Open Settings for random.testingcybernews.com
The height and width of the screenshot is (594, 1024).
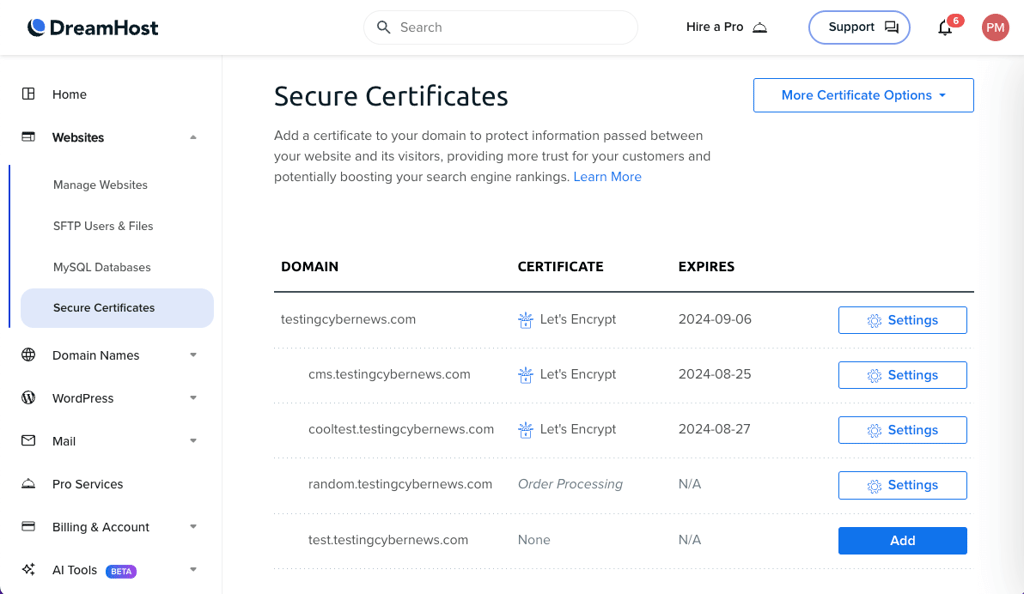coord(903,485)
